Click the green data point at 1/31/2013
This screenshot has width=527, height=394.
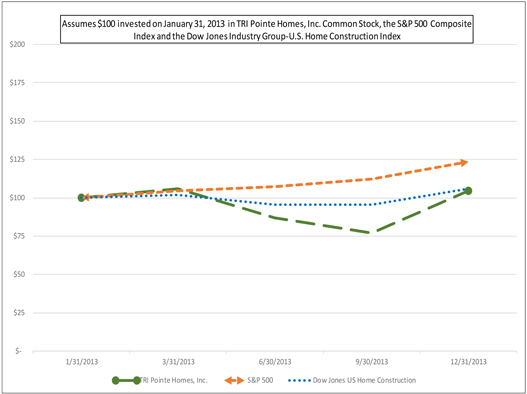pos(81,198)
